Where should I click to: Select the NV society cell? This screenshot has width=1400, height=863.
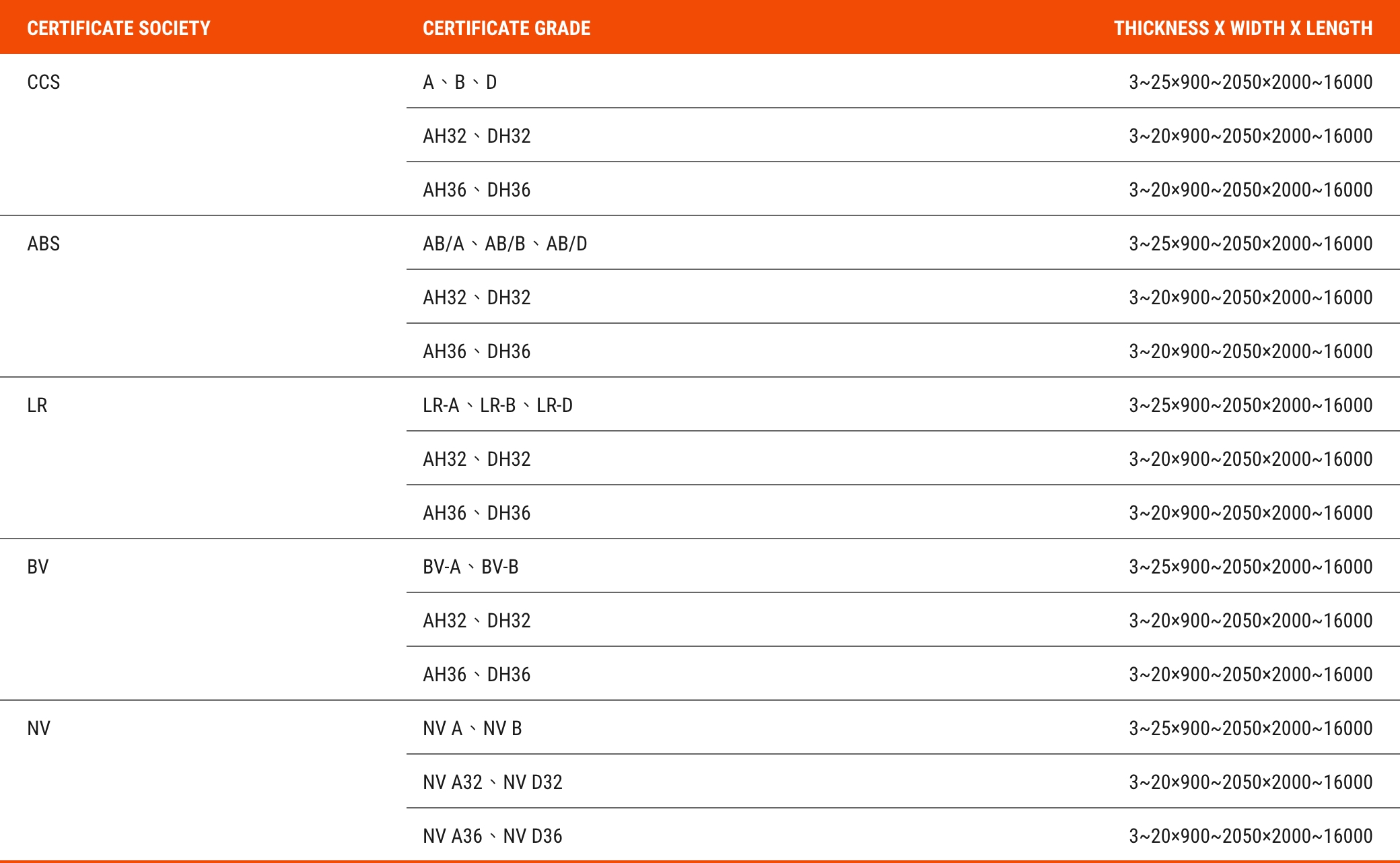pyautogui.click(x=38, y=728)
